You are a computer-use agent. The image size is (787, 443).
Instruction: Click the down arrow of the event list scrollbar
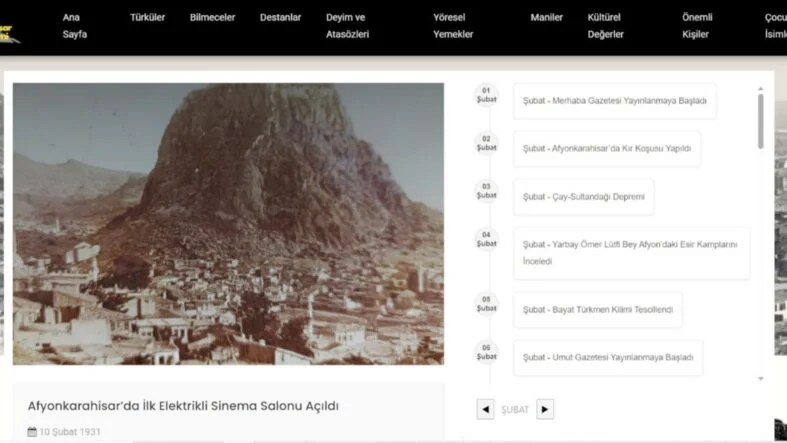761,379
